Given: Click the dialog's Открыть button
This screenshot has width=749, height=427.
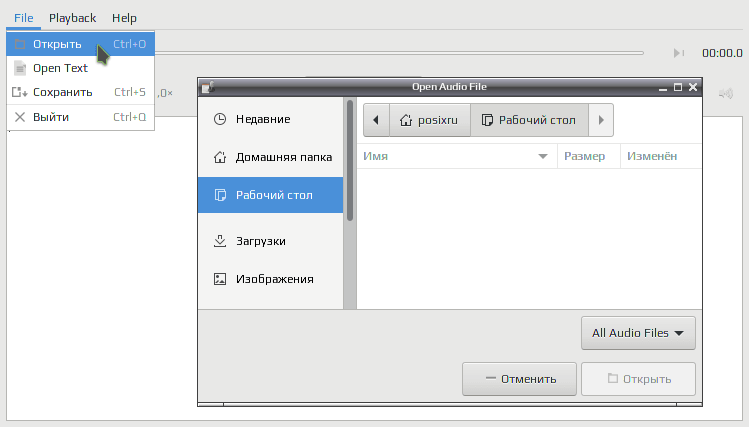Looking at the screenshot, I should (x=638, y=379).
